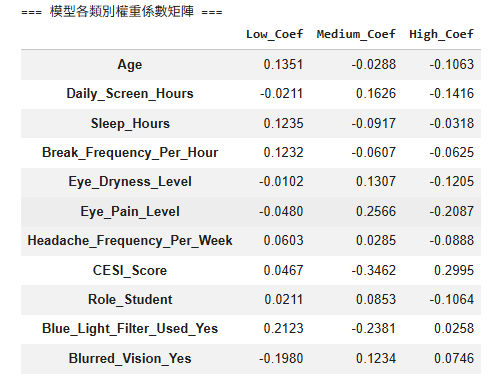Image resolution: width=497 pixels, height=382 pixels.
Task: Click the High_Coef column header
Action: coord(441,34)
